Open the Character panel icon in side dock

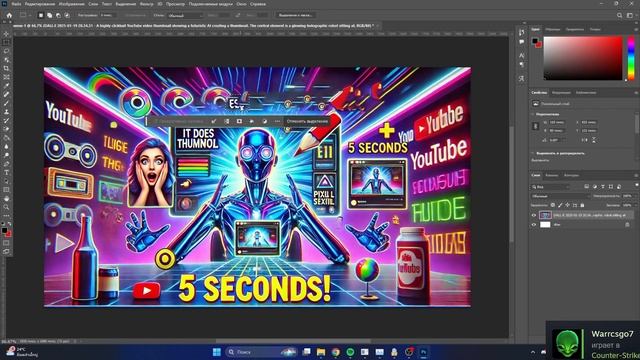[522, 55]
